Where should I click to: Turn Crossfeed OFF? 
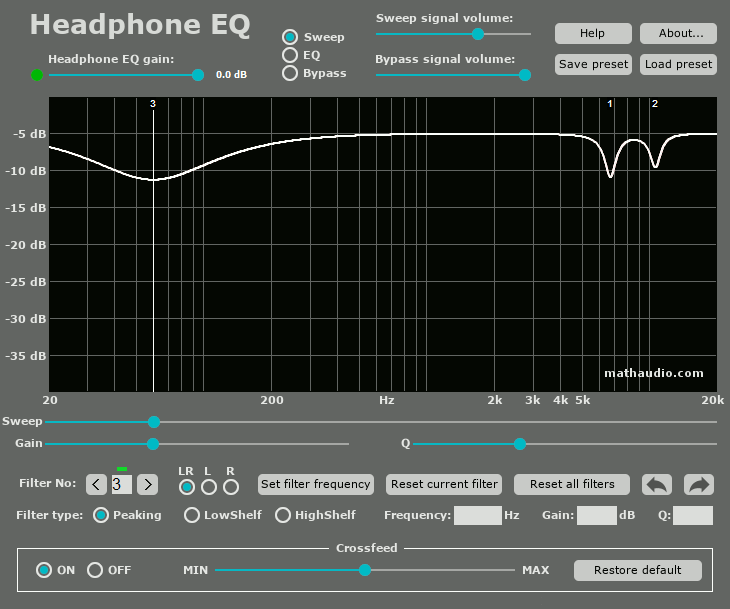pos(95,570)
